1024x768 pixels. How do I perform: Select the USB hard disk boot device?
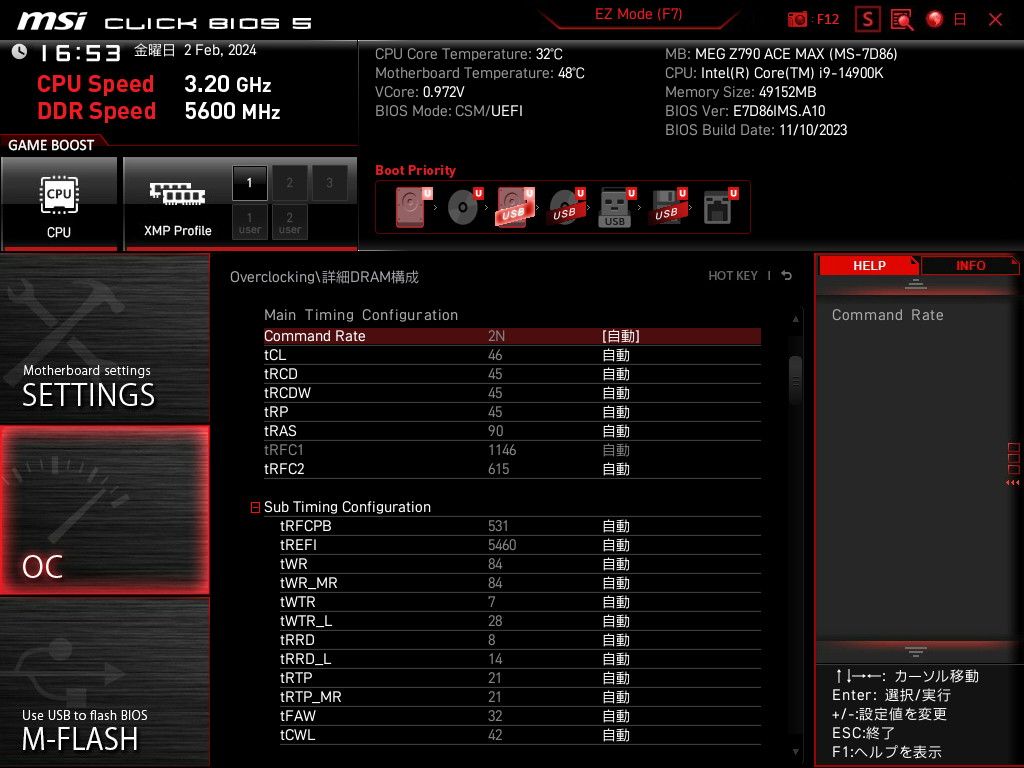515,207
